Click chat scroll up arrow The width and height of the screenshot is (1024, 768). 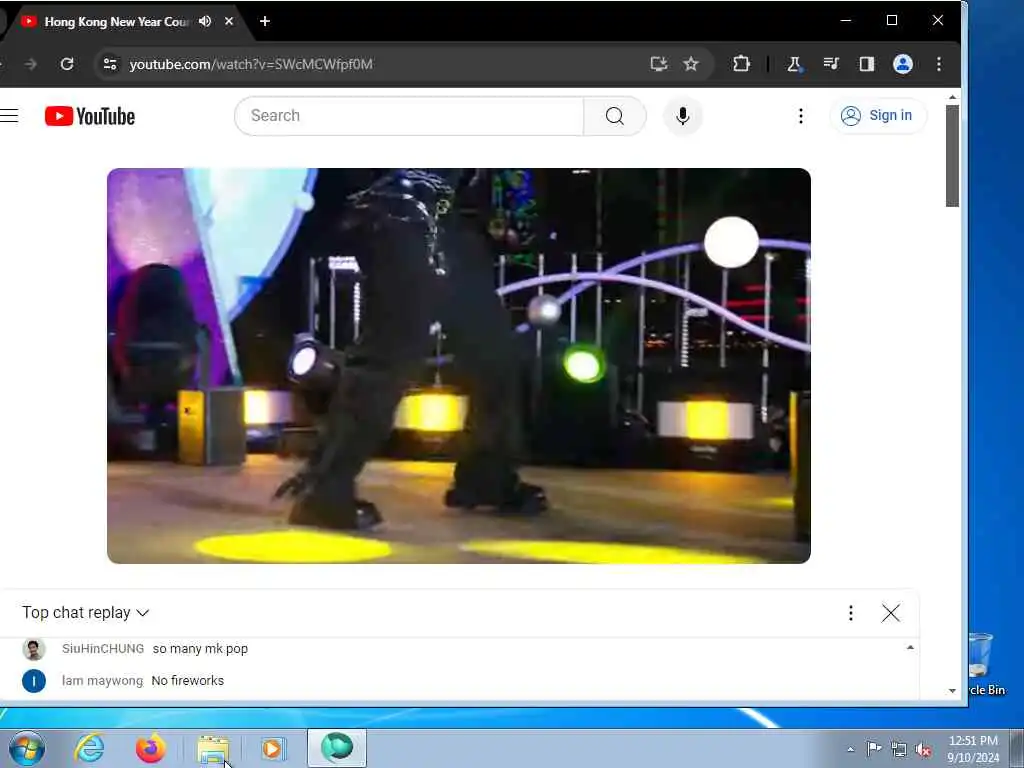(910, 647)
